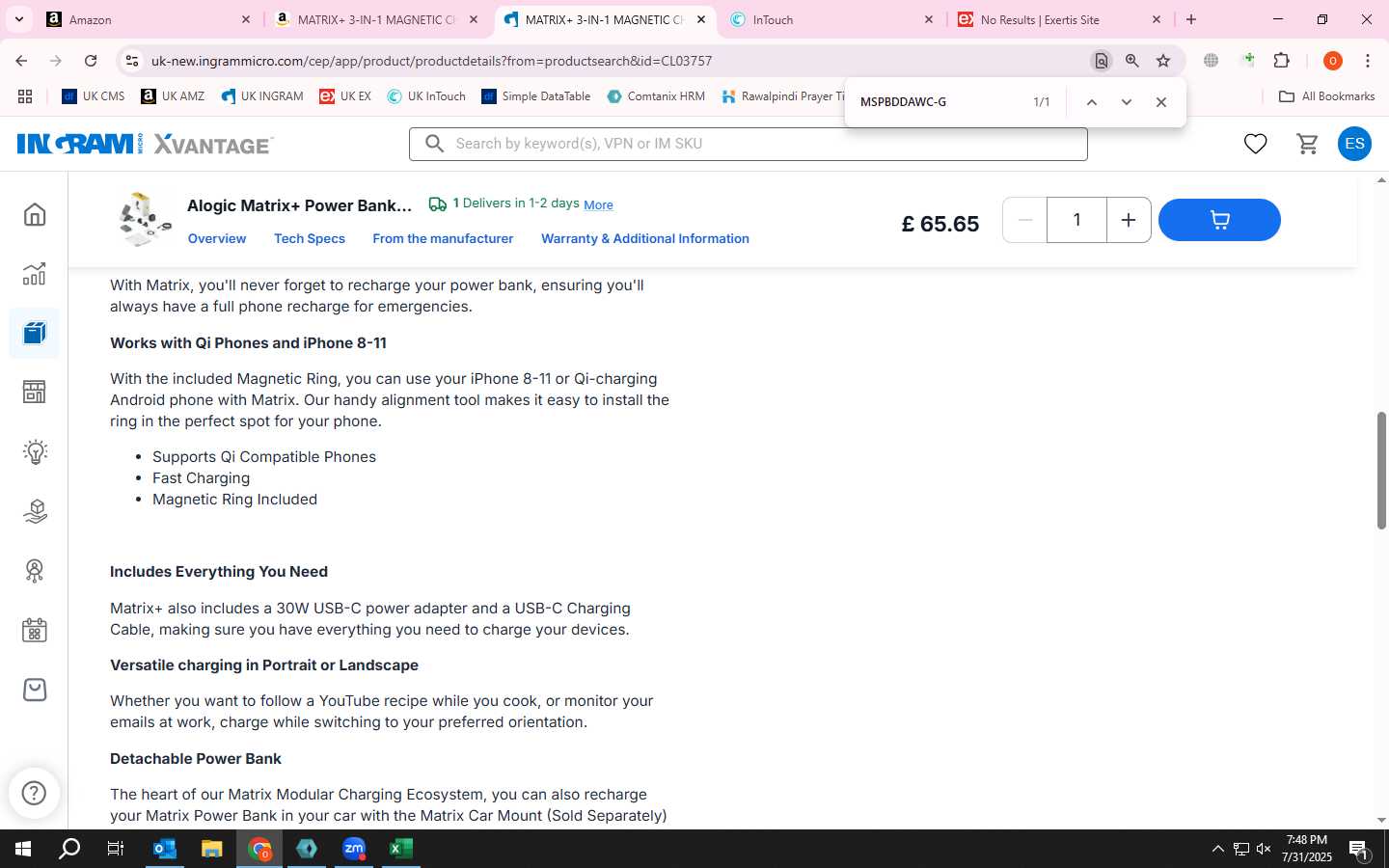The height and width of the screenshot is (868, 1389).
Task: Open the shopping cart header icon
Action: pos(1308,144)
